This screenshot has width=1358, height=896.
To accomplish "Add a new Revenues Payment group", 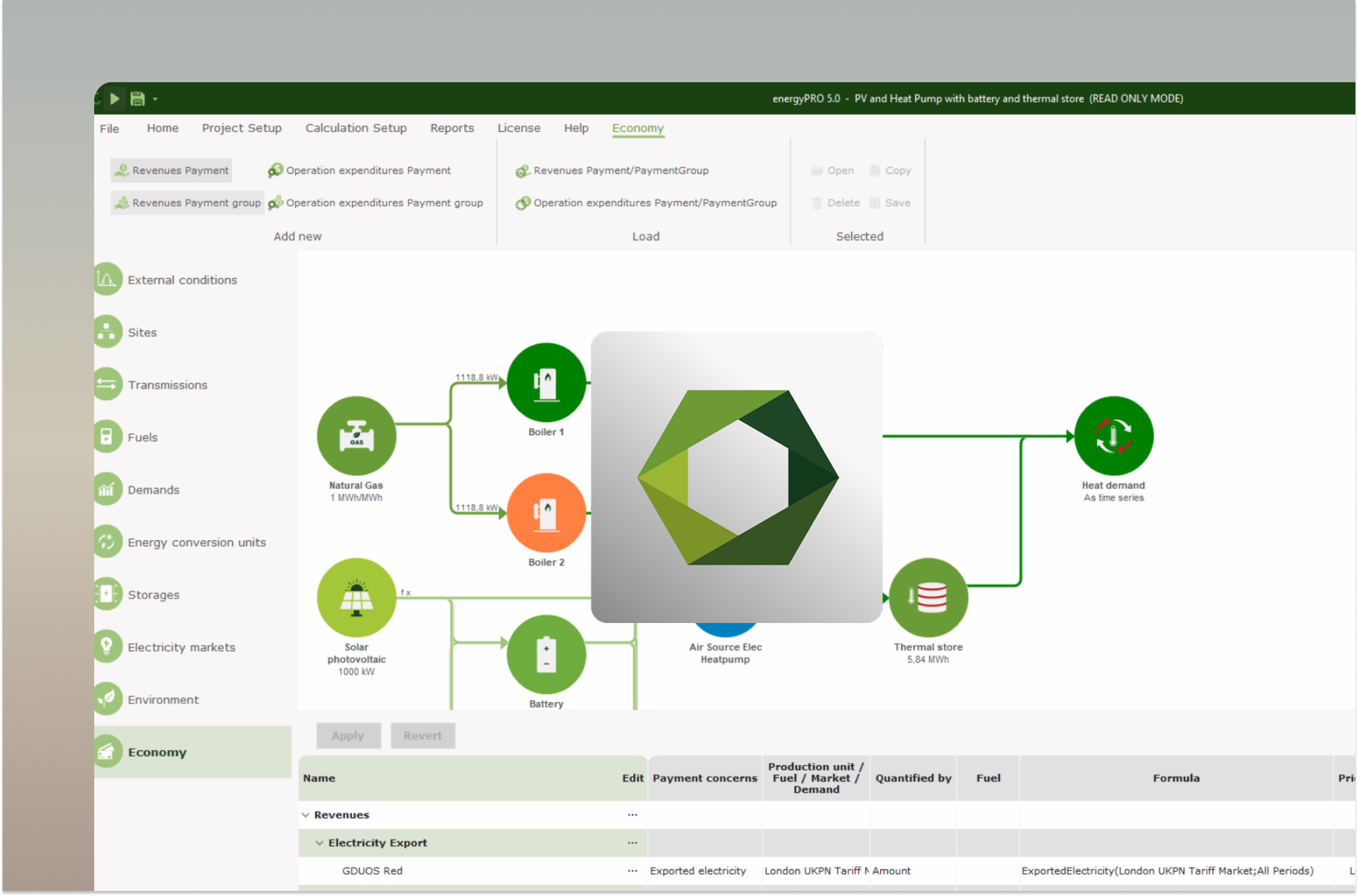I will 187,203.
